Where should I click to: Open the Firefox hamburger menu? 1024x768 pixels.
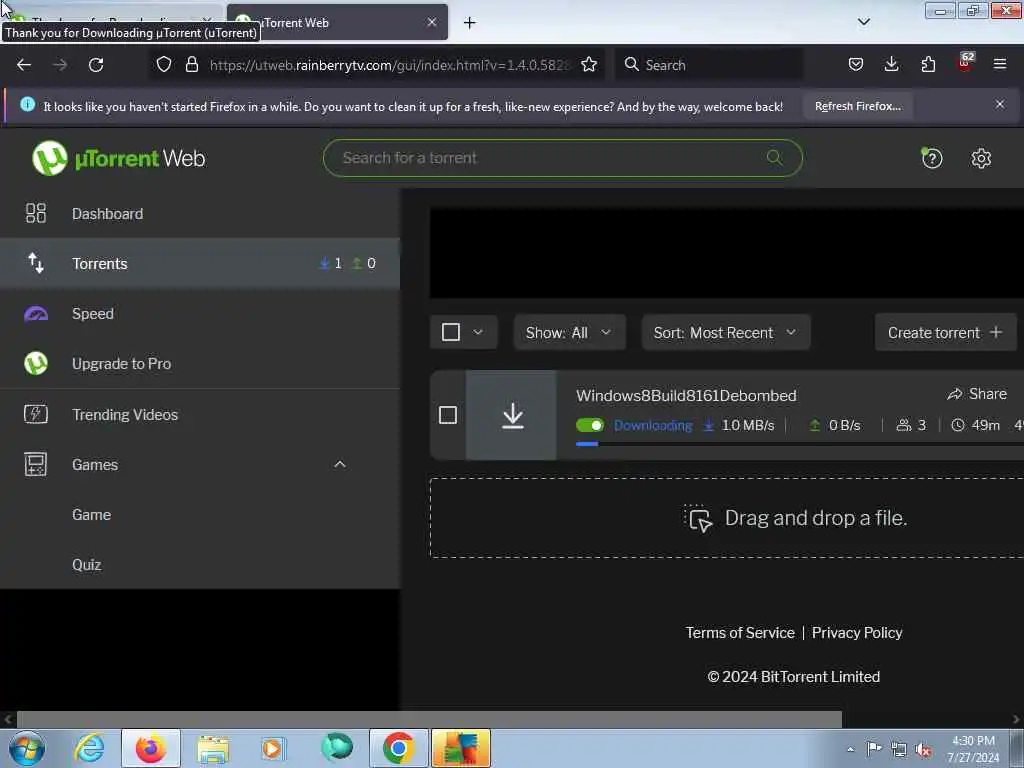[x=1000, y=64]
